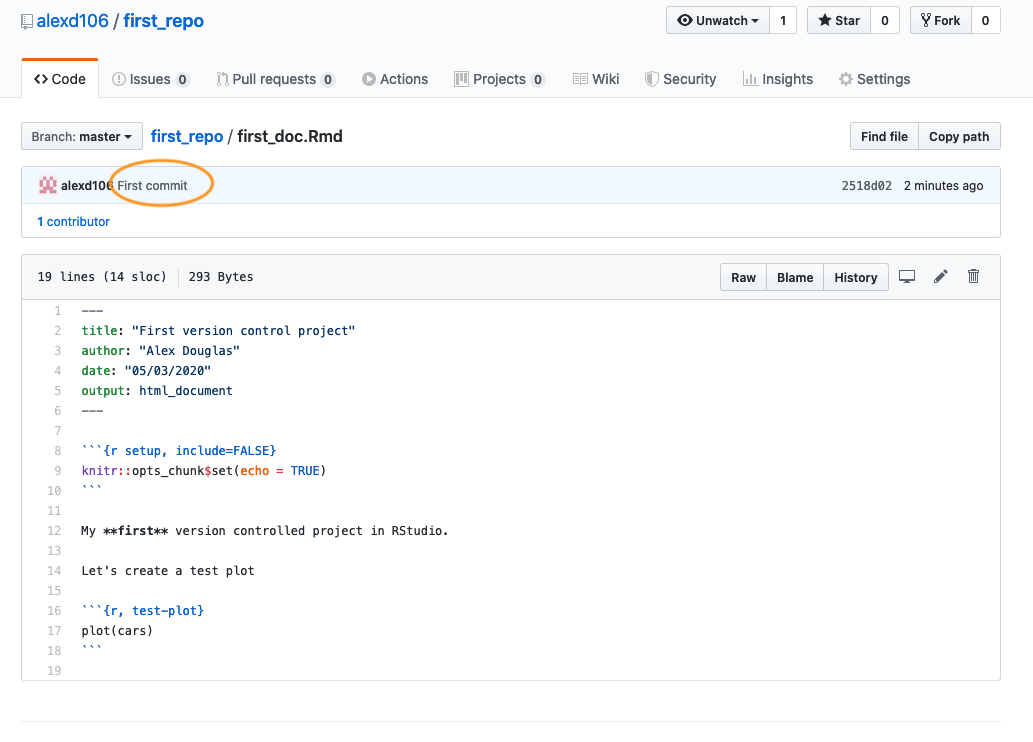View file History
Viewport: 1033px width, 742px height.
click(855, 277)
